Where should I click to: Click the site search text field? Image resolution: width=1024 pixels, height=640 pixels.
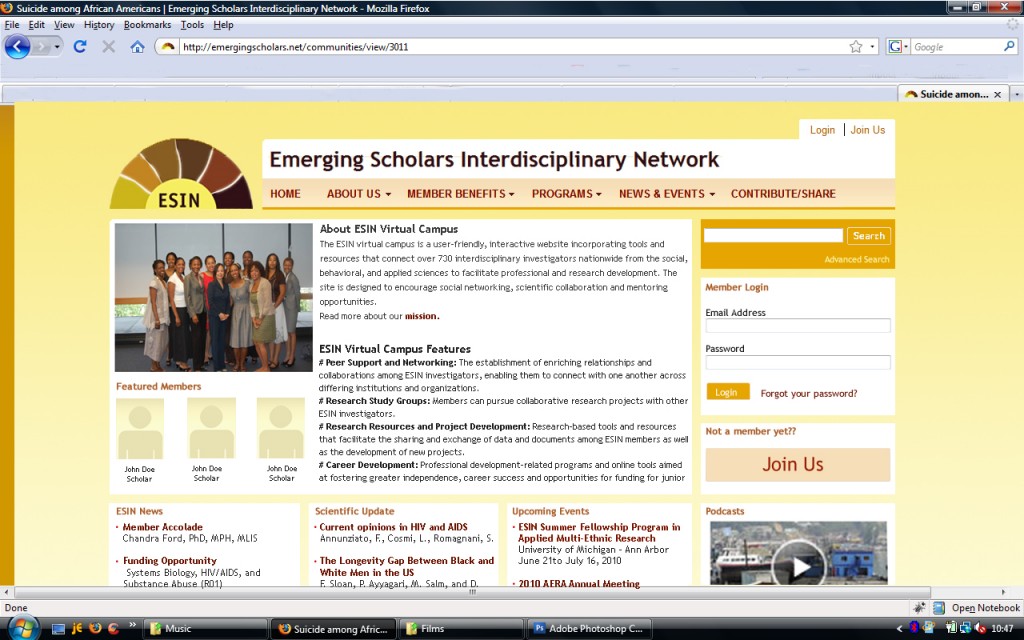(773, 236)
